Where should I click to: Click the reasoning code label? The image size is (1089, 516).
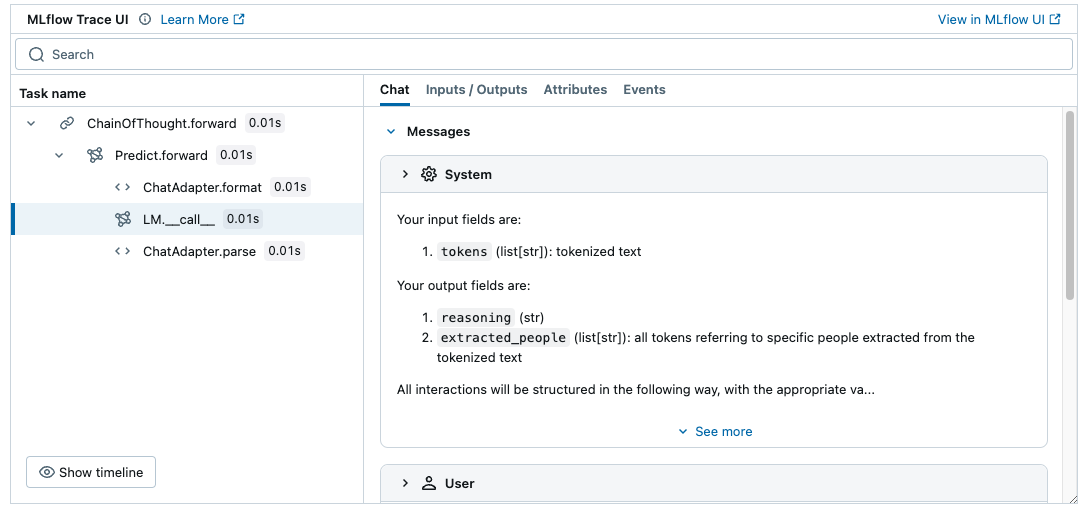(x=476, y=317)
